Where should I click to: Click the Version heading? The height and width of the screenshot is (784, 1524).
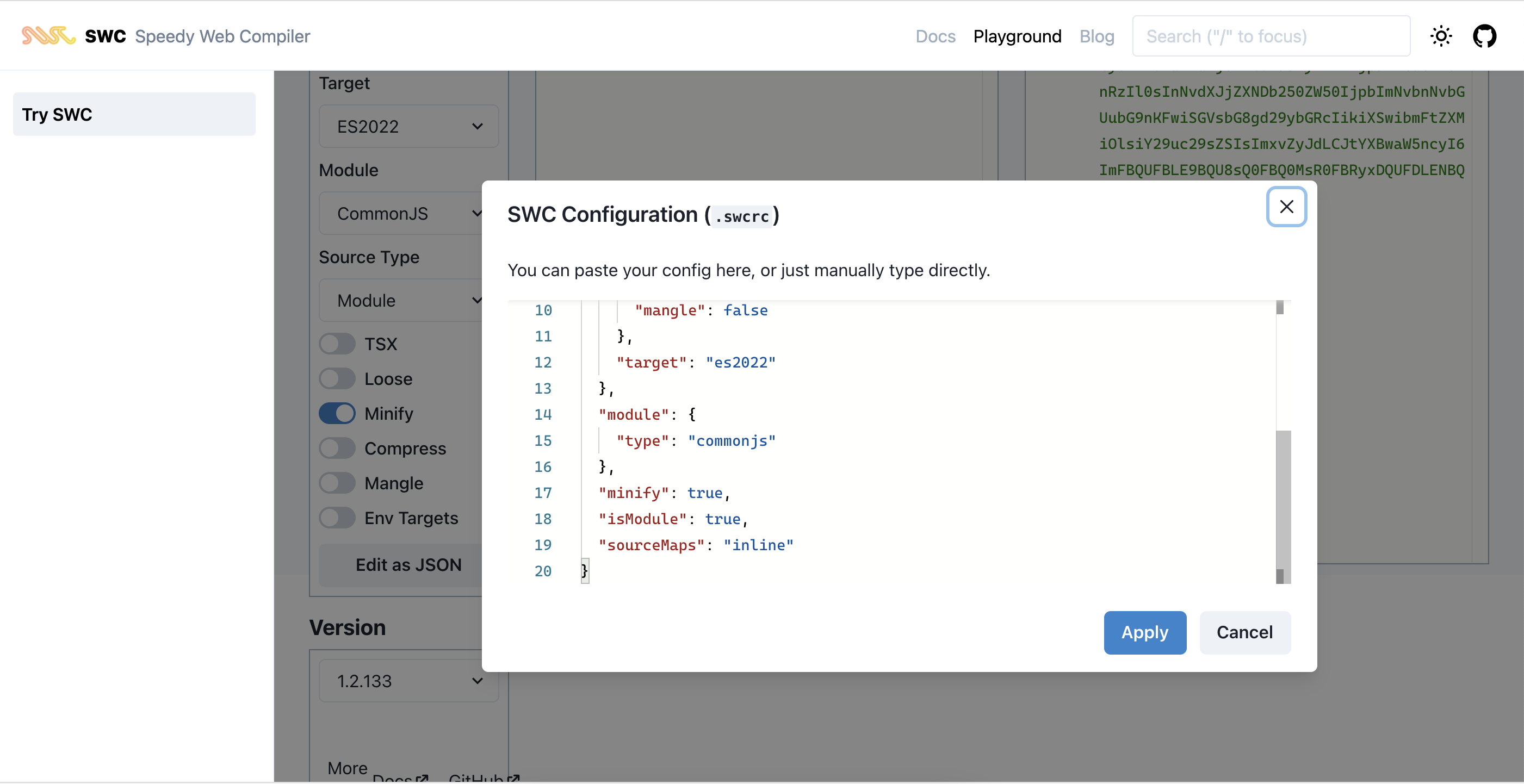click(347, 627)
